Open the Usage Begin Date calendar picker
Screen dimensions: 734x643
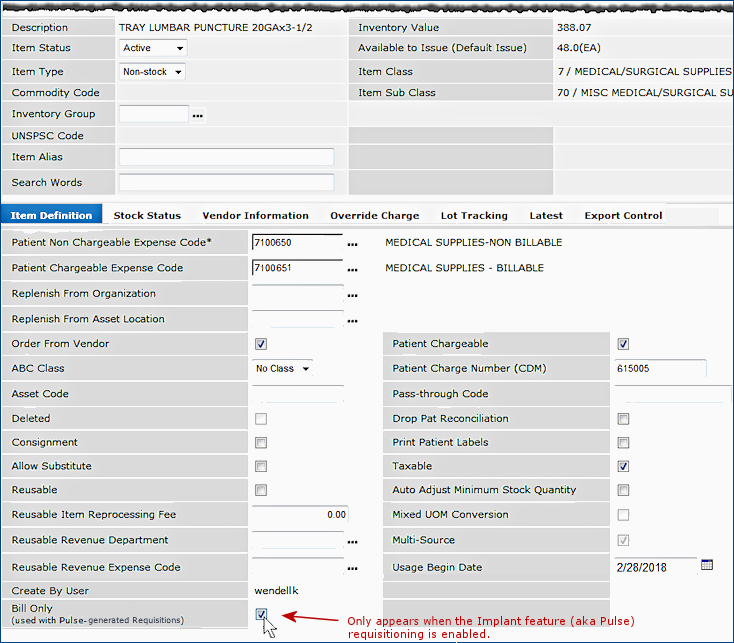pyautogui.click(x=707, y=565)
